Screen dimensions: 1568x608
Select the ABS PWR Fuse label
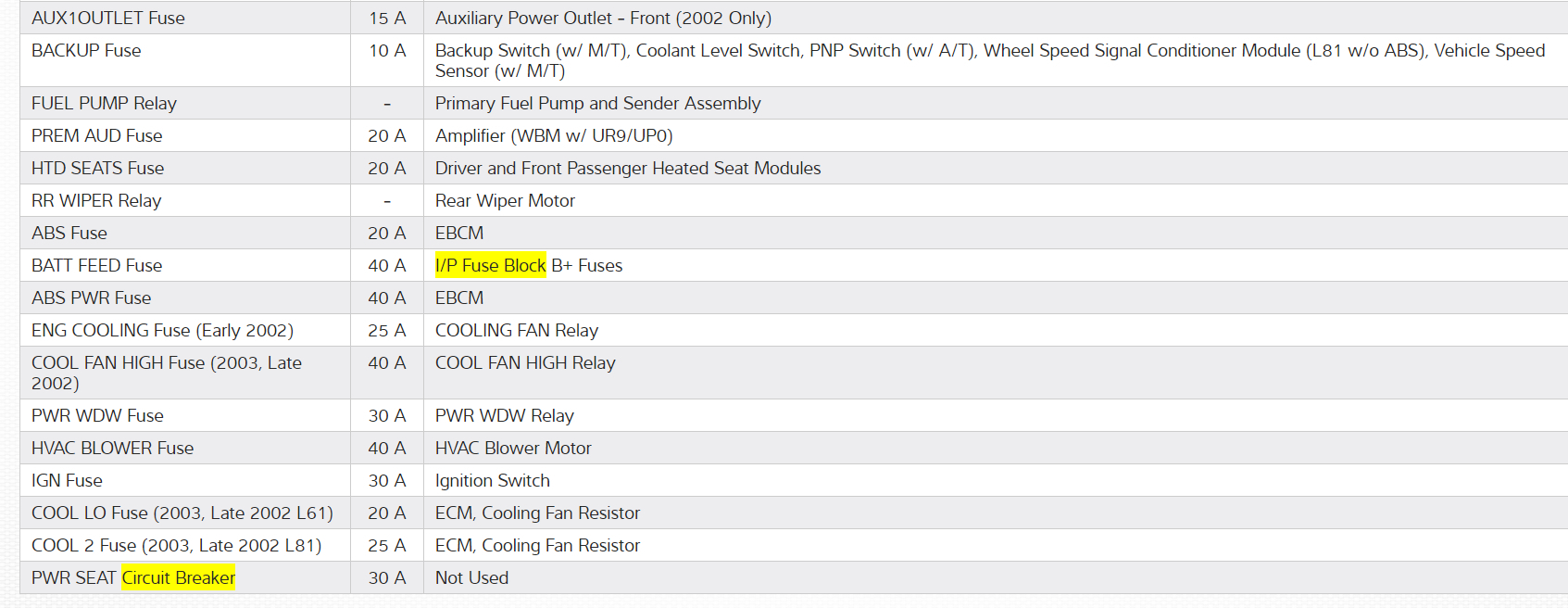pyautogui.click(x=91, y=298)
